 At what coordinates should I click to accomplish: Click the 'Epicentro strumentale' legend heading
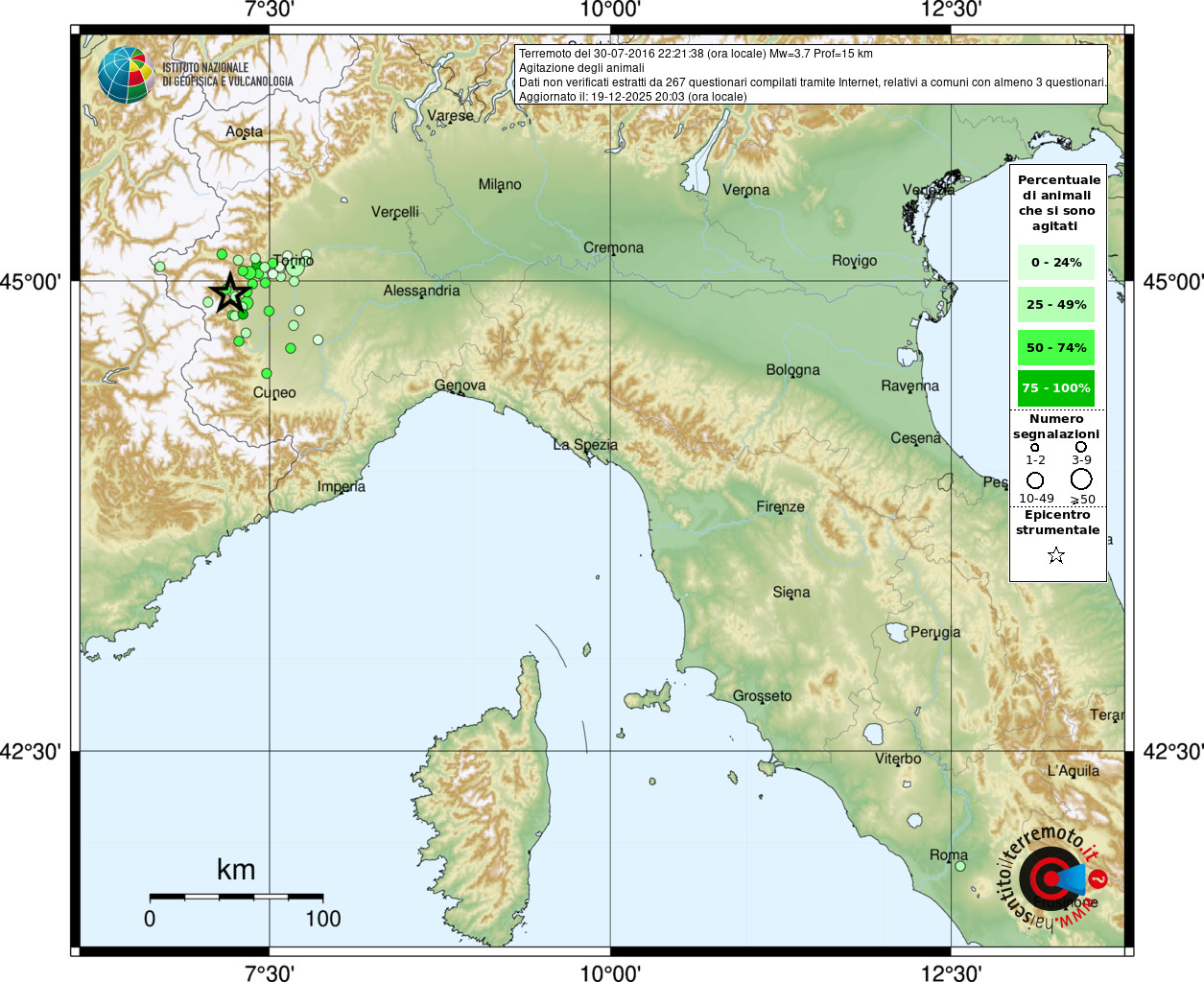[1057, 523]
